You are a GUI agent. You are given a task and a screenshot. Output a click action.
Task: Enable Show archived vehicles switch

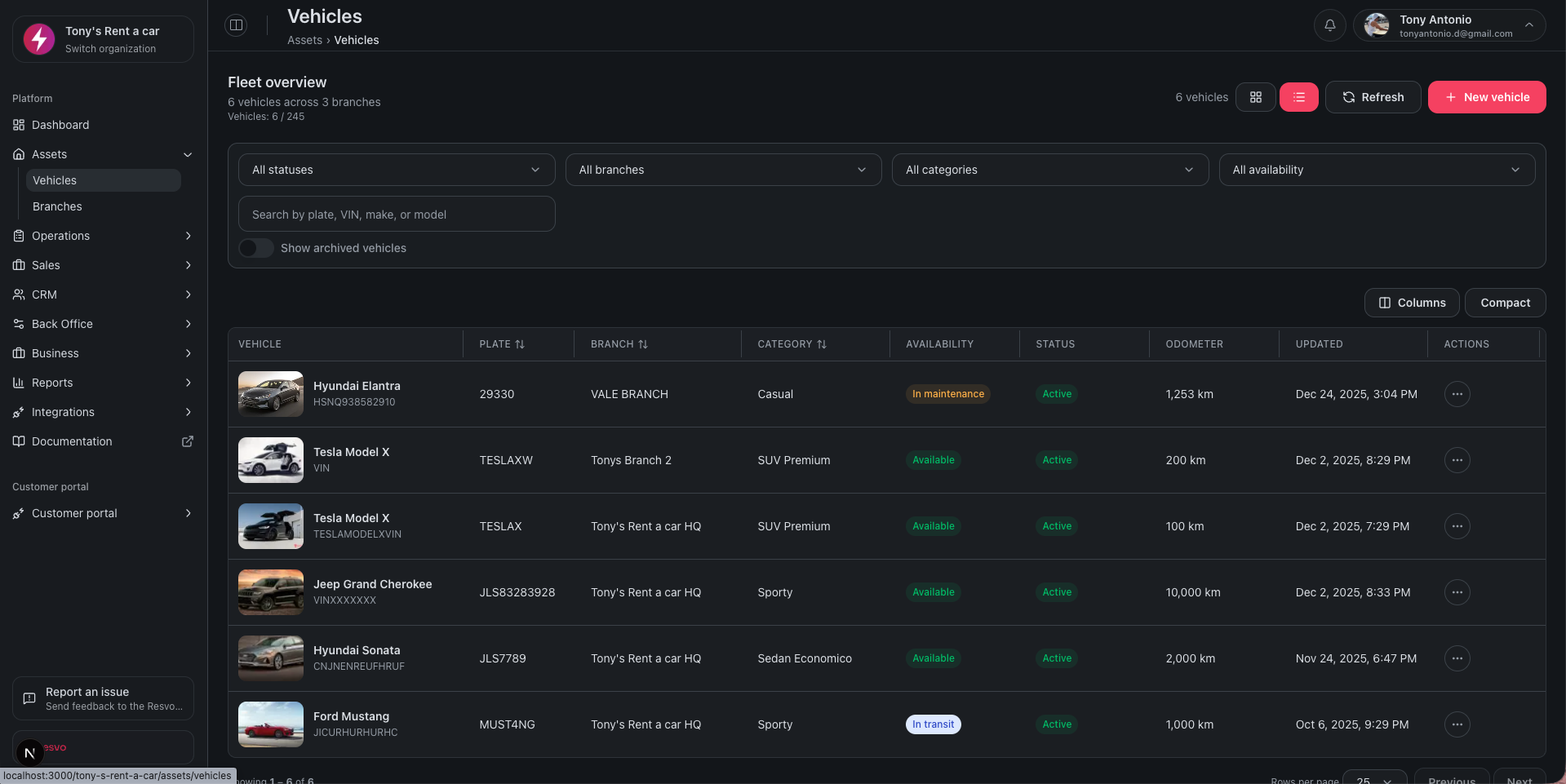coord(256,248)
